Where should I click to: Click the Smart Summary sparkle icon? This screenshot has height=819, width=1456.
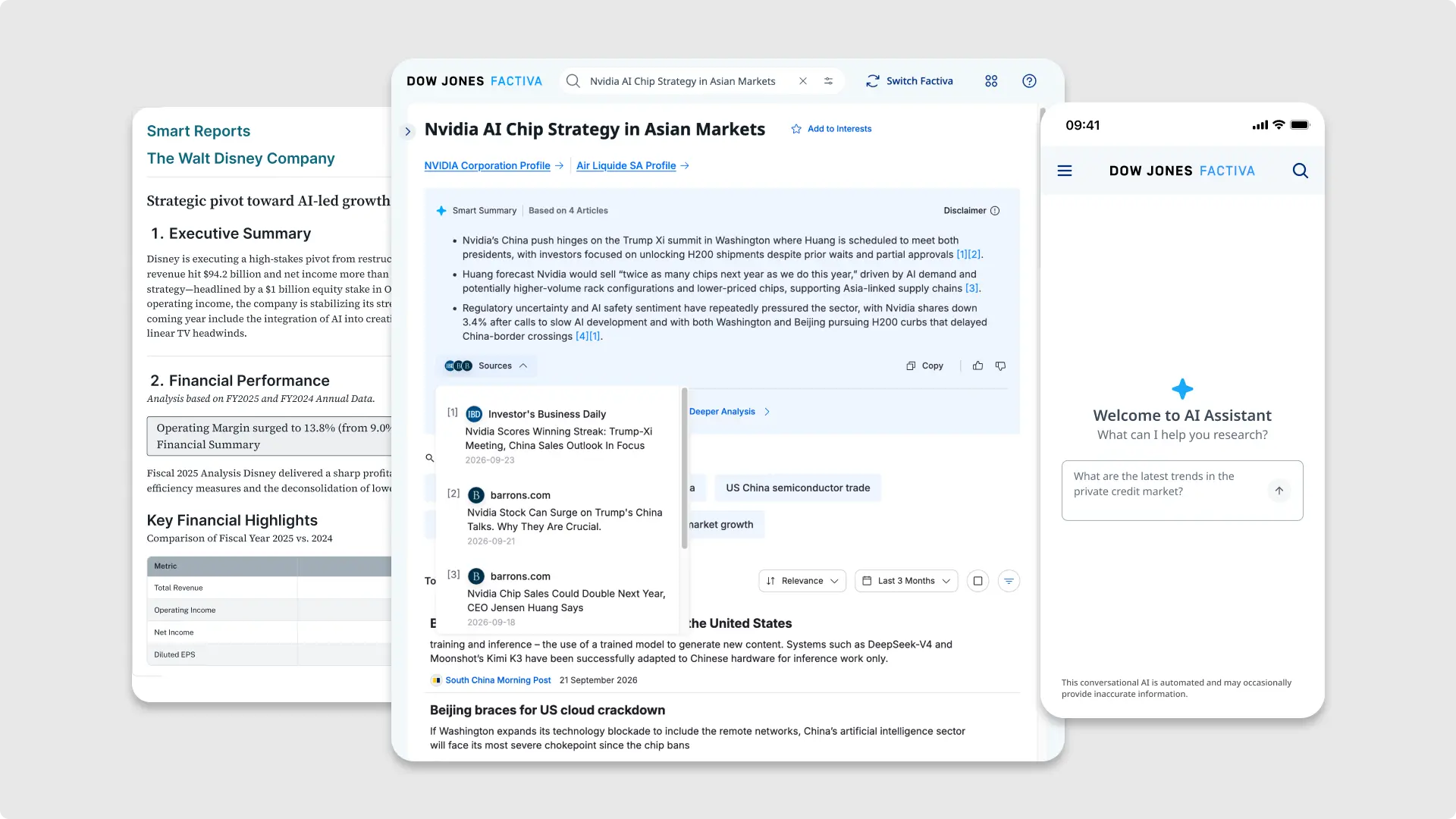441,211
